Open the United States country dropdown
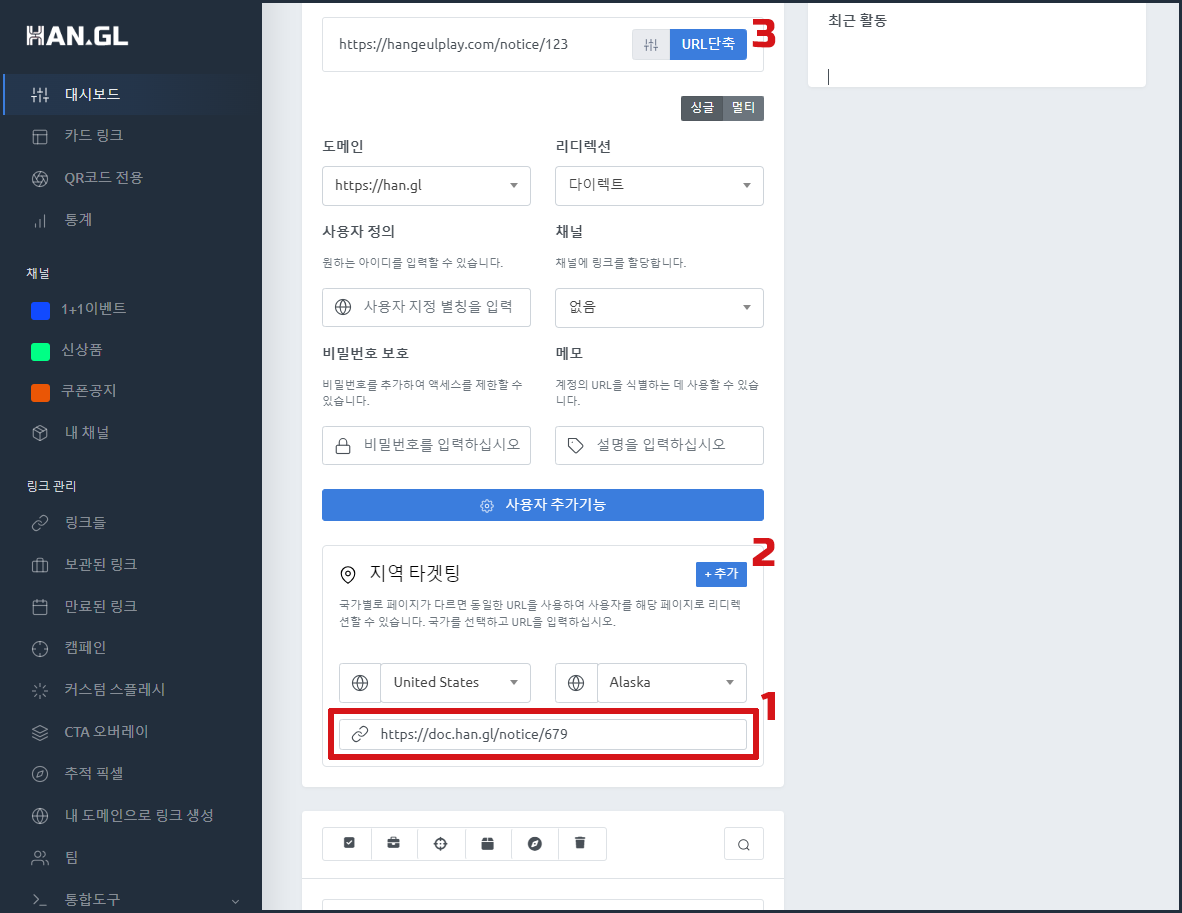The width and height of the screenshot is (1182, 913). (x=455, y=682)
